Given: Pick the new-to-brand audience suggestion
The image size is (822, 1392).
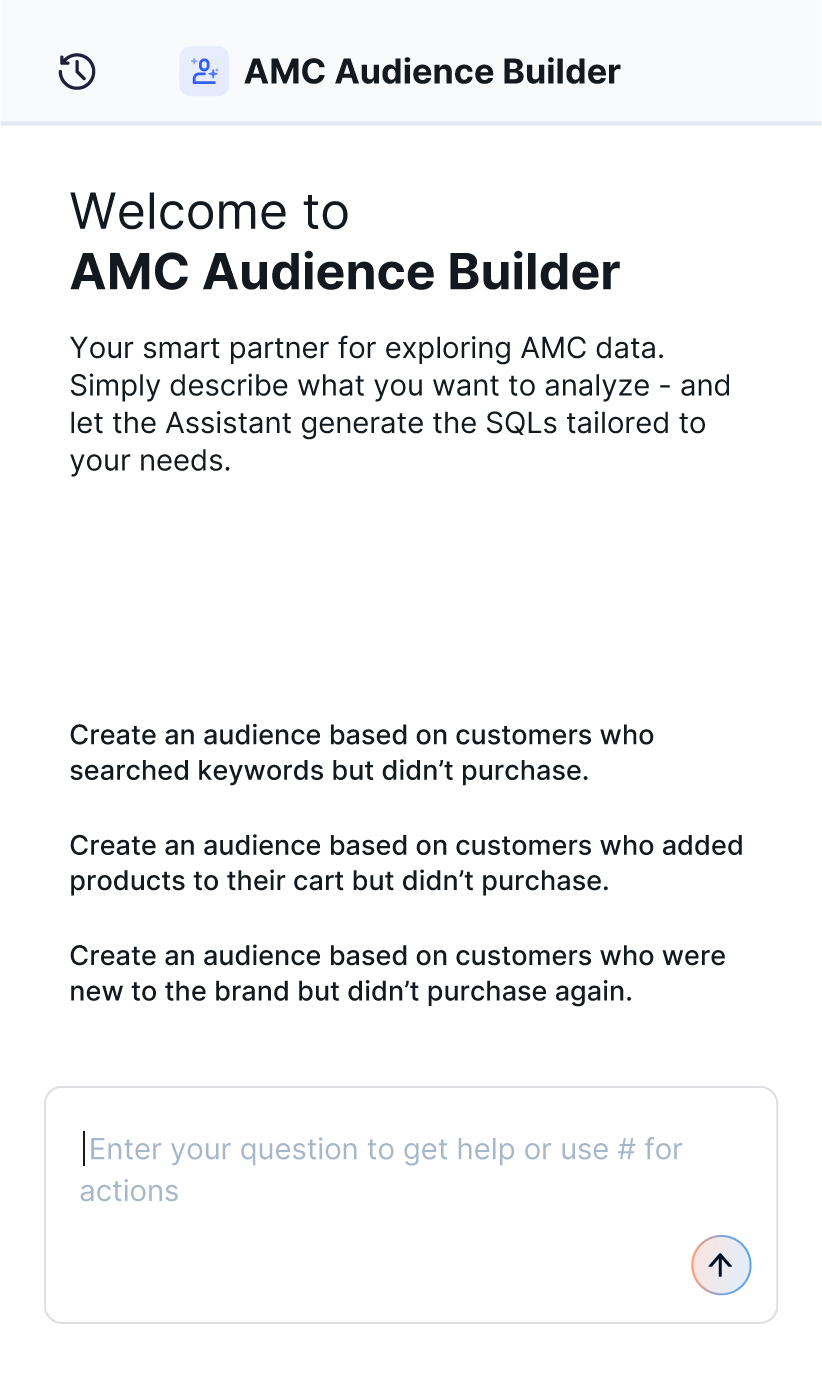Looking at the screenshot, I should pos(397,973).
